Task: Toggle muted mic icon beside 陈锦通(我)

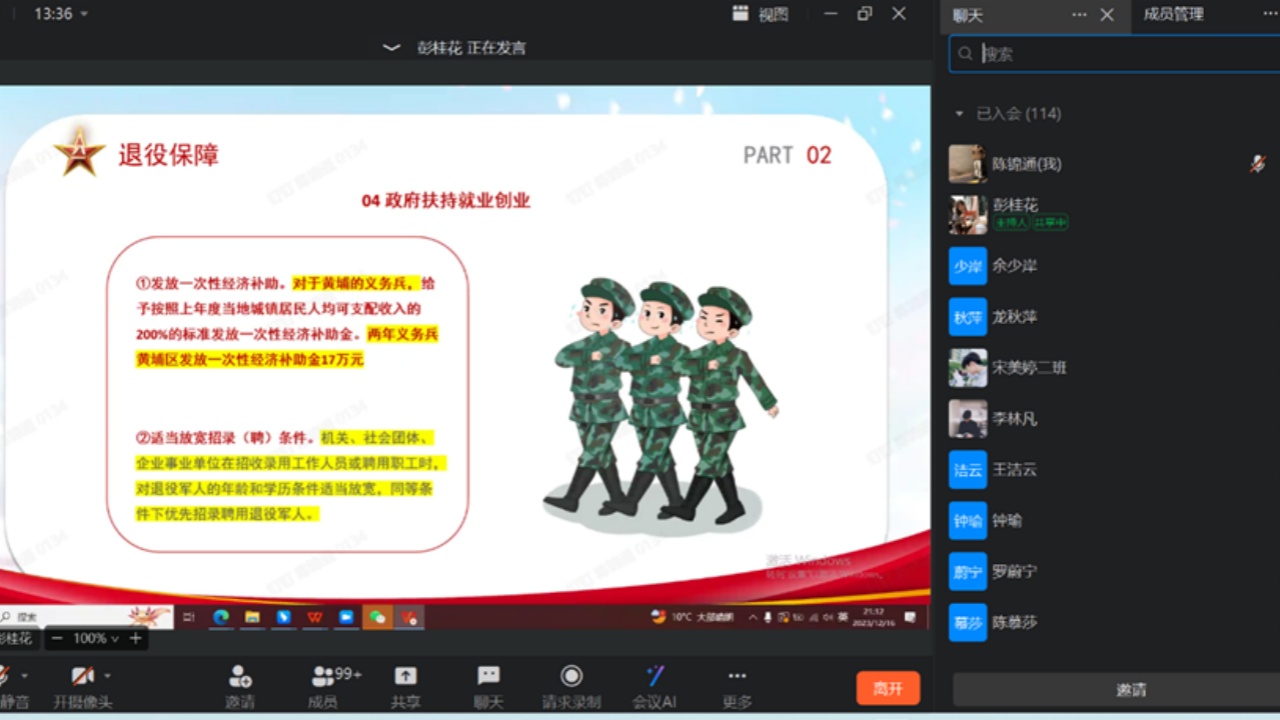Action: [x=1257, y=164]
